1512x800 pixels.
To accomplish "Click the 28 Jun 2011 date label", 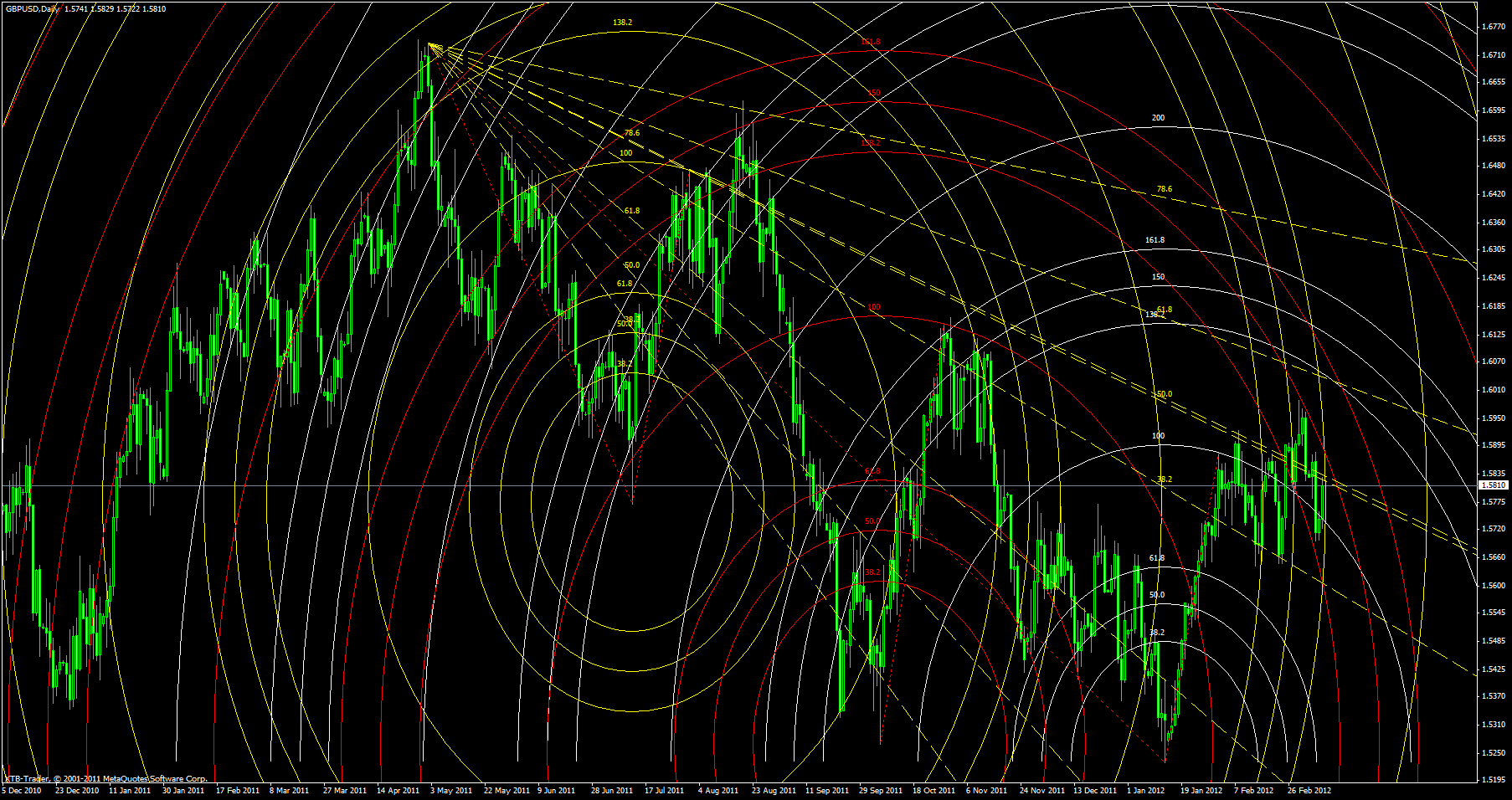I will 612,790.
